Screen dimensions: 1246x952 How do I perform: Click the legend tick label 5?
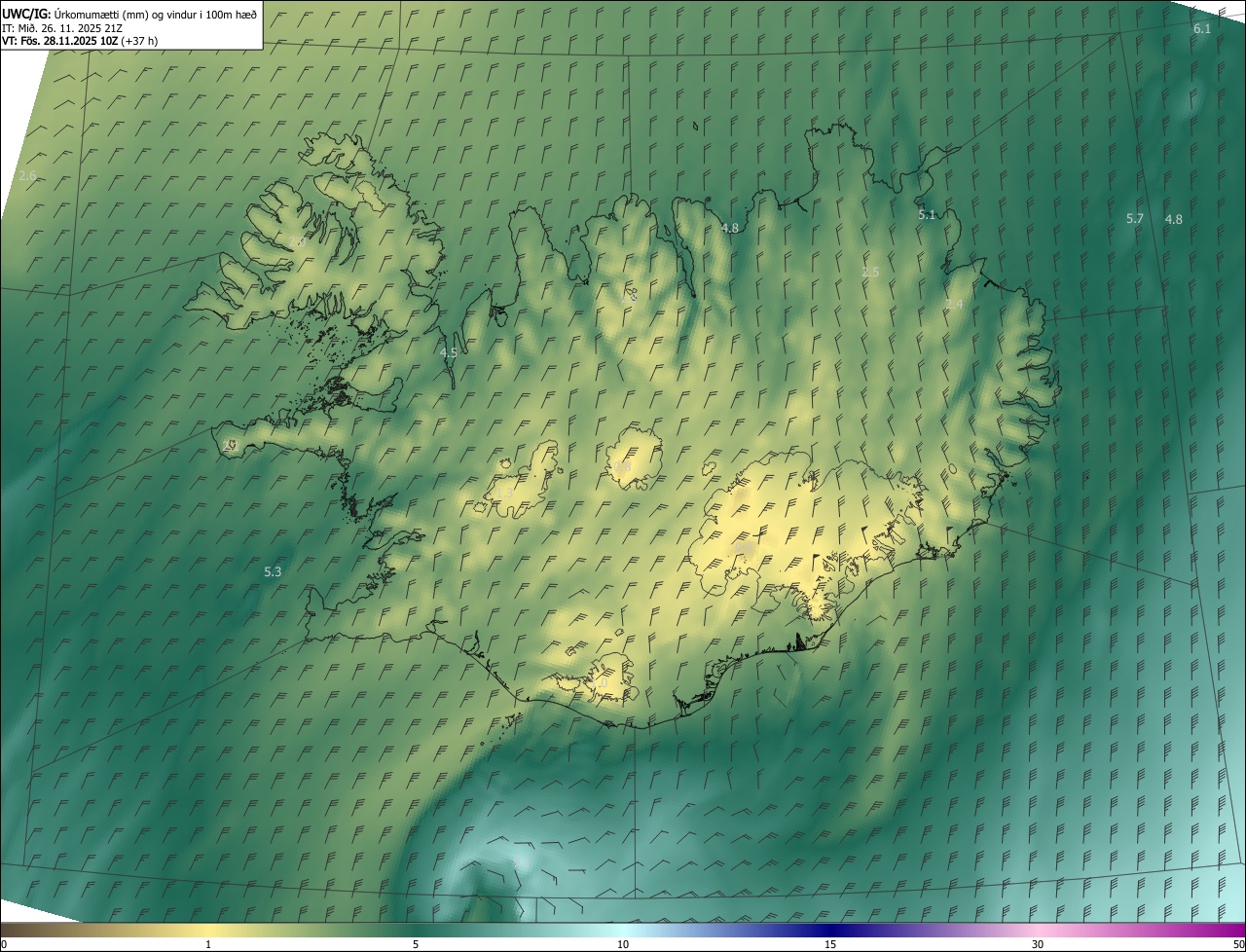click(416, 945)
